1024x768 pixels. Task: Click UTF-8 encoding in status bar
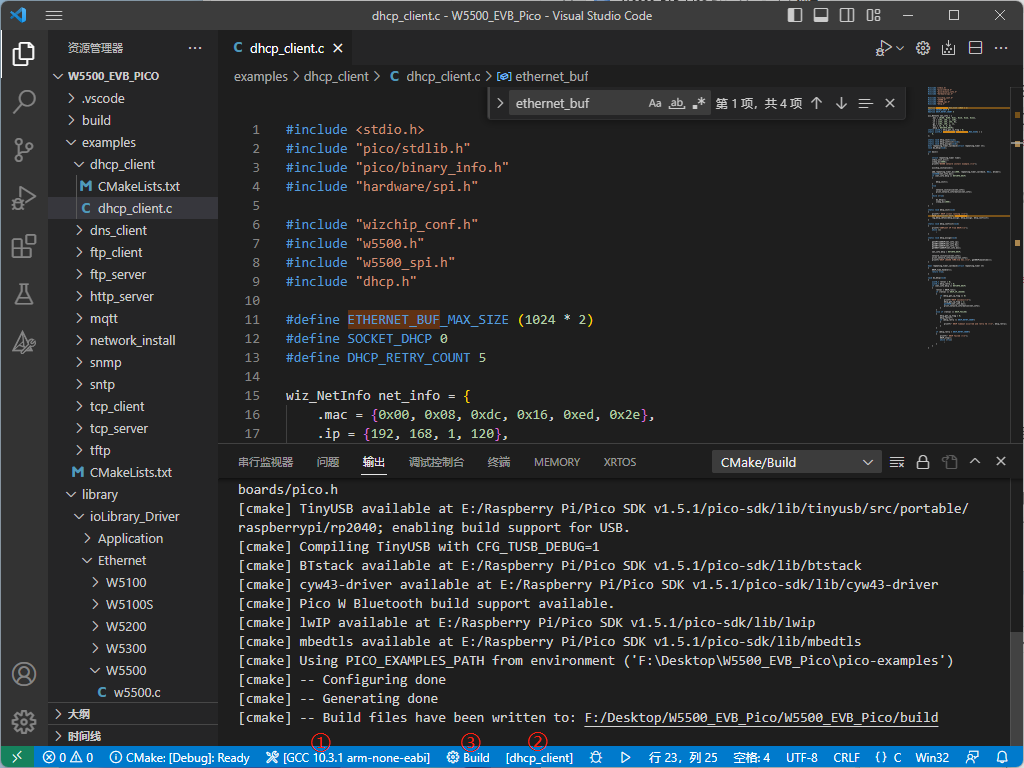[801, 758]
